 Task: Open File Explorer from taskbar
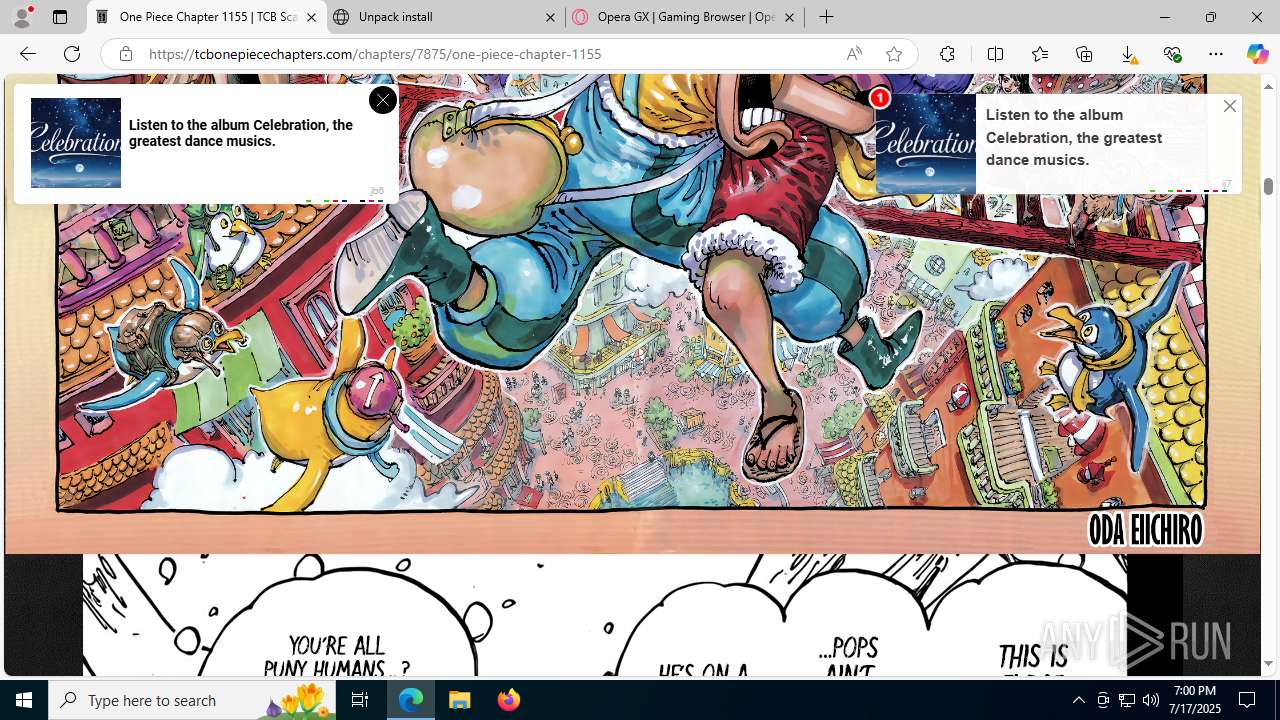459,700
